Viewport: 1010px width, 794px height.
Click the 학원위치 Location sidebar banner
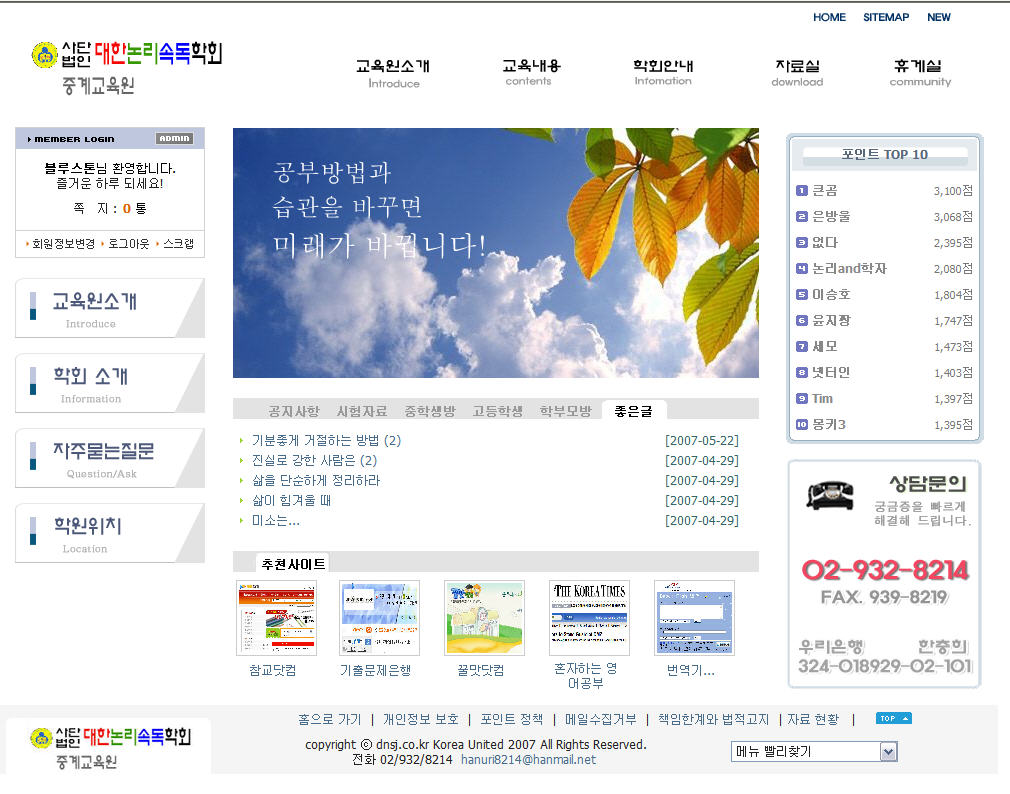(x=108, y=533)
